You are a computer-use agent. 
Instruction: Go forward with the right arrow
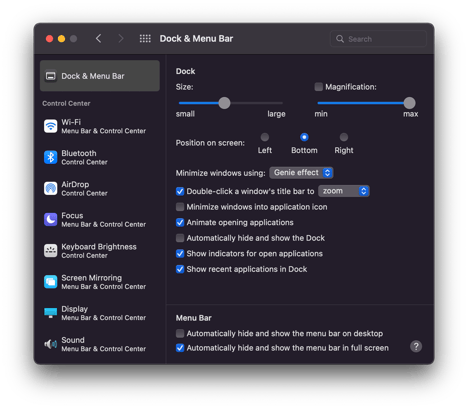121,39
